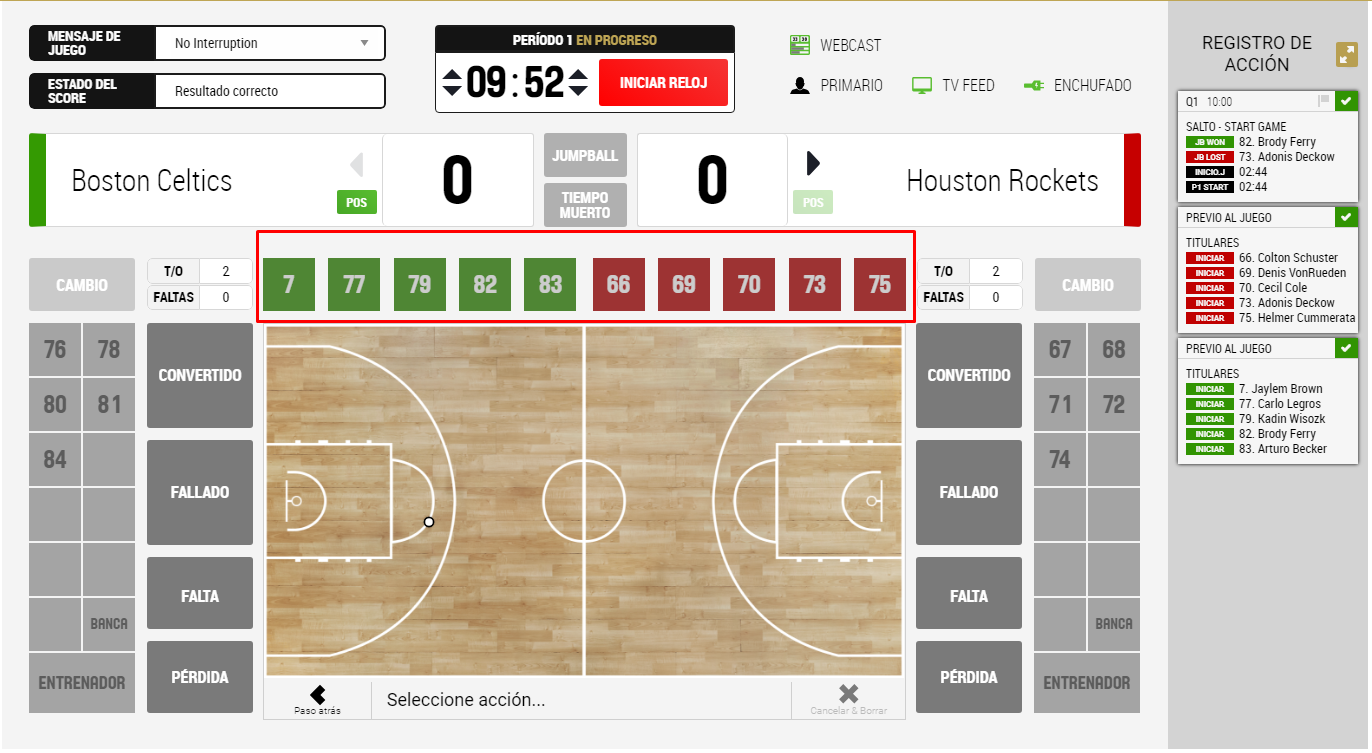Click Houston Rockets Cambio button
Viewport: 1372px width, 753px height.
click(1088, 285)
